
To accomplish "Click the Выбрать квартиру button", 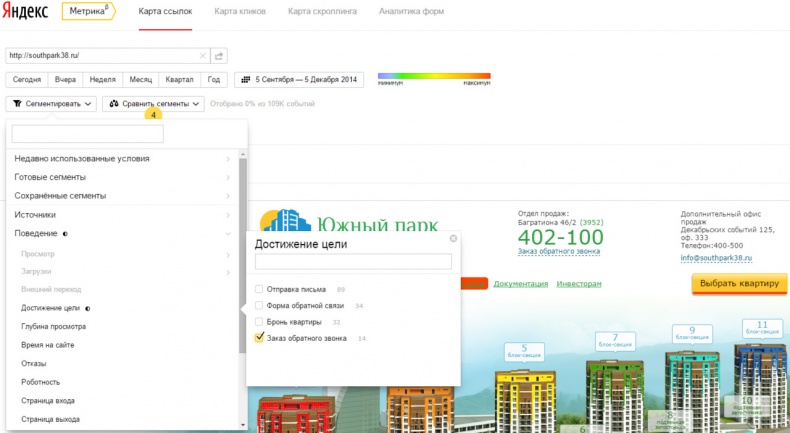I will click(x=739, y=284).
